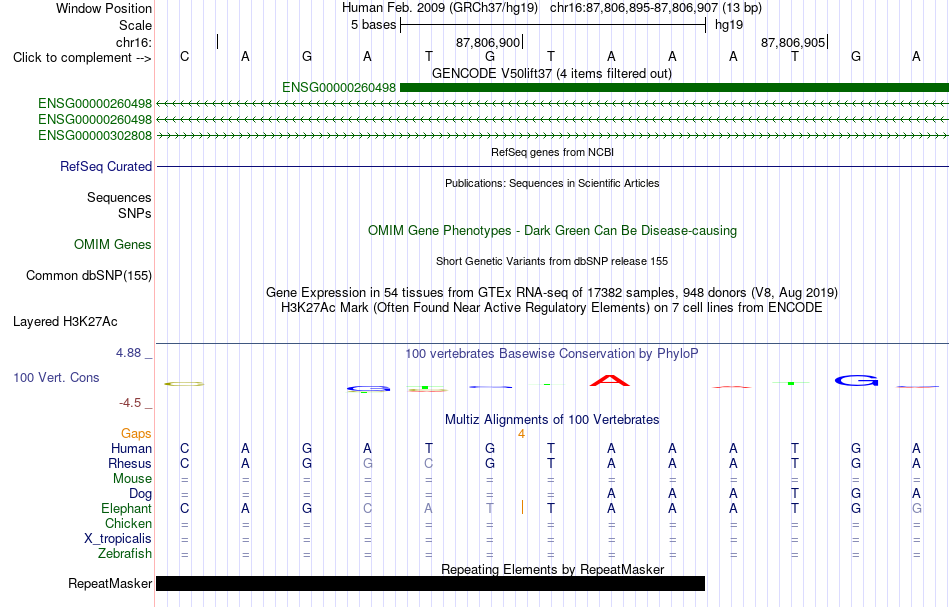Open the RefSeq Curated track label
The image size is (950, 607).
click(106, 167)
